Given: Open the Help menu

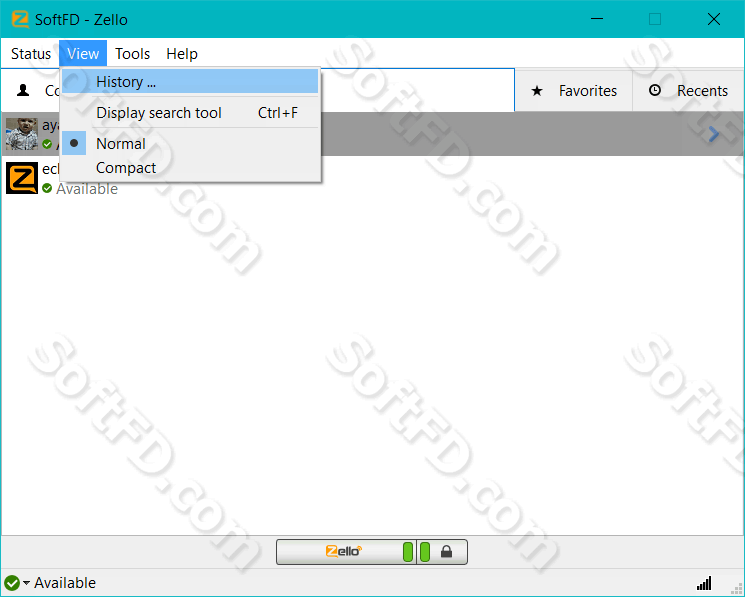Looking at the screenshot, I should [x=182, y=54].
